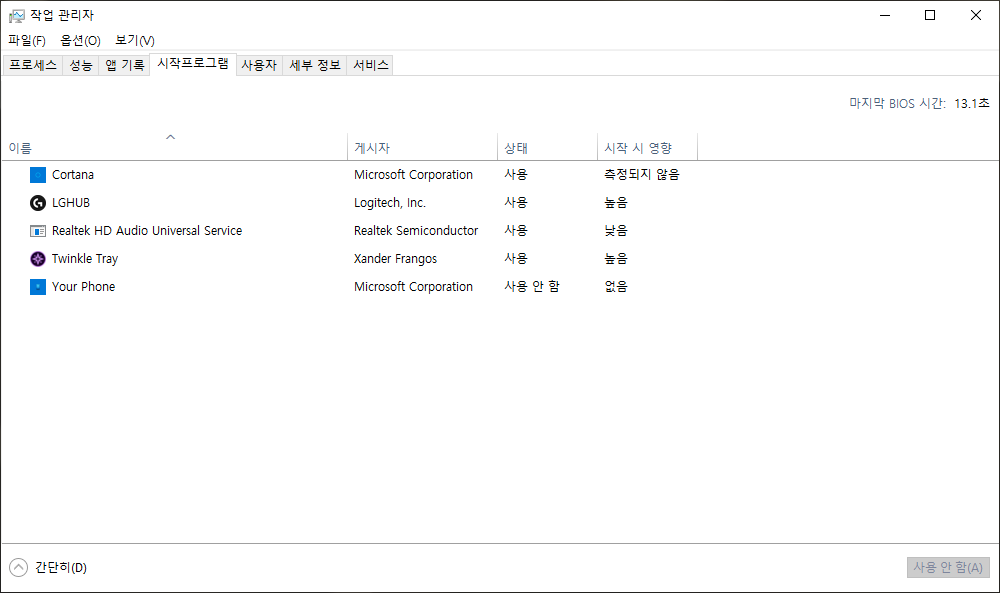1000x593 pixels.
Task: Click the Xander Frangos publisher cell
Action: coord(395,259)
